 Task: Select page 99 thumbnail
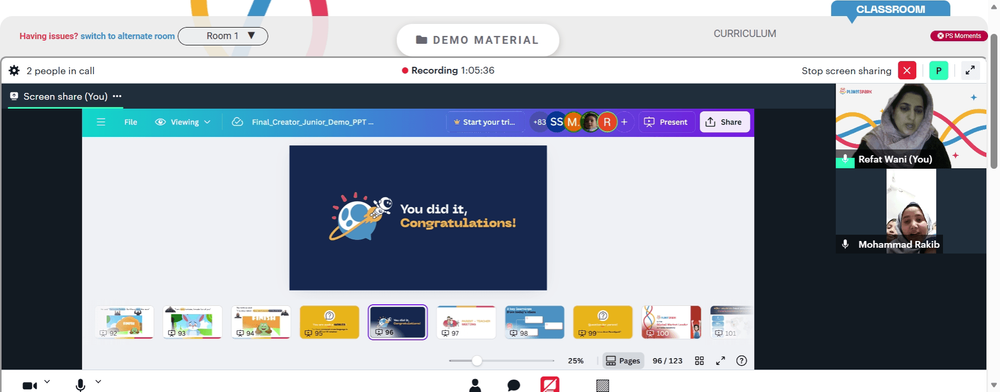coord(603,322)
